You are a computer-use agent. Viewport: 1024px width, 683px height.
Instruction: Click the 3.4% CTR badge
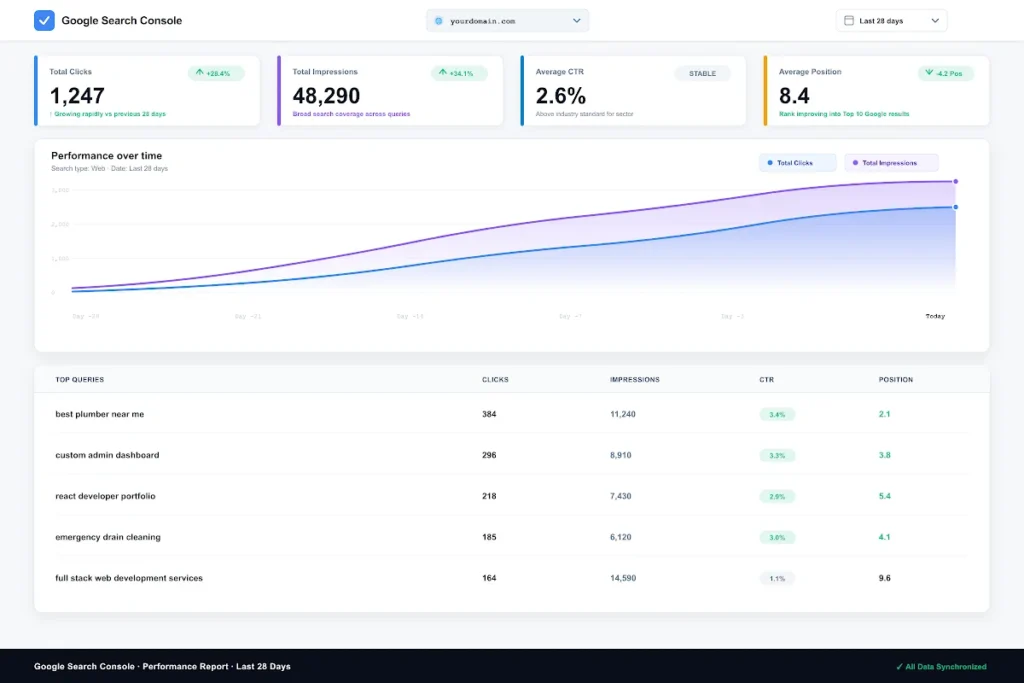click(x=776, y=415)
